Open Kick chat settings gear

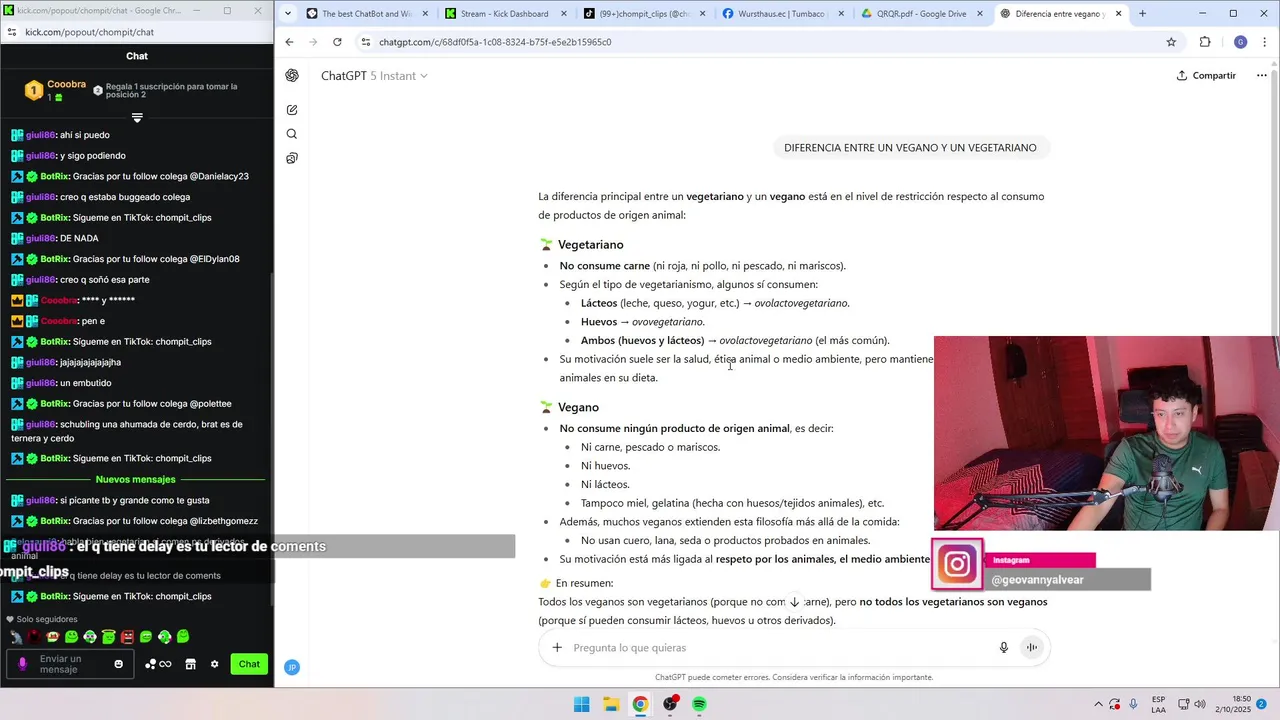tap(214, 664)
